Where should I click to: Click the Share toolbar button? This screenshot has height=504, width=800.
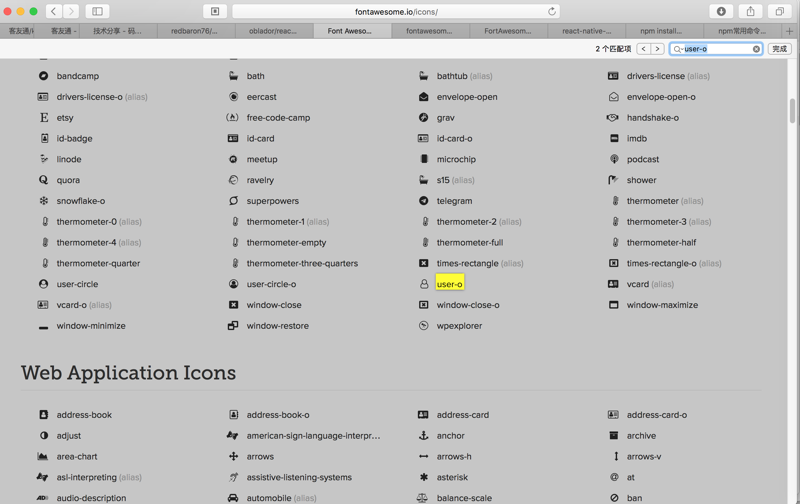tap(750, 11)
